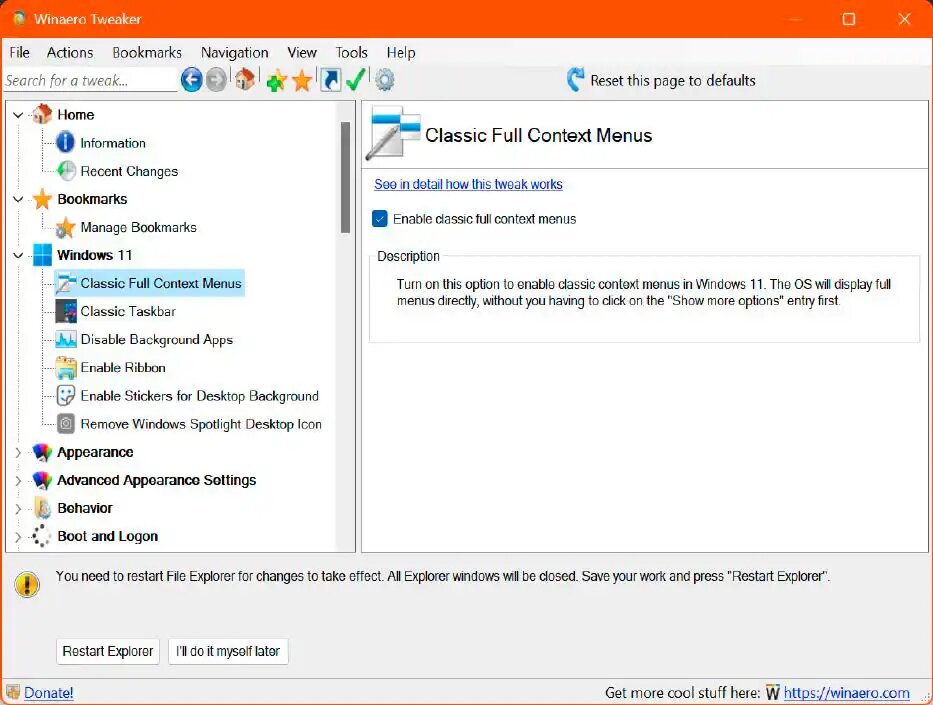Click I'll do it myself later
The width and height of the screenshot is (933, 705).
pos(228,651)
